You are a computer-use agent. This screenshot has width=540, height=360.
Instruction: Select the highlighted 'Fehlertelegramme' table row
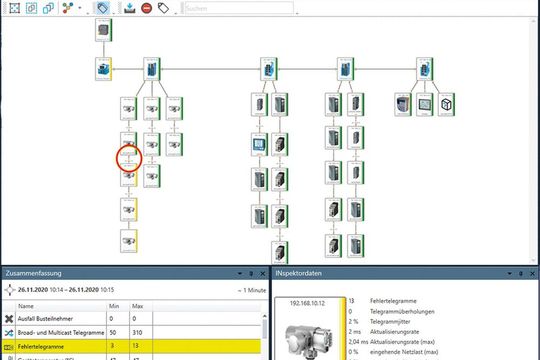[x=132, y=346]
